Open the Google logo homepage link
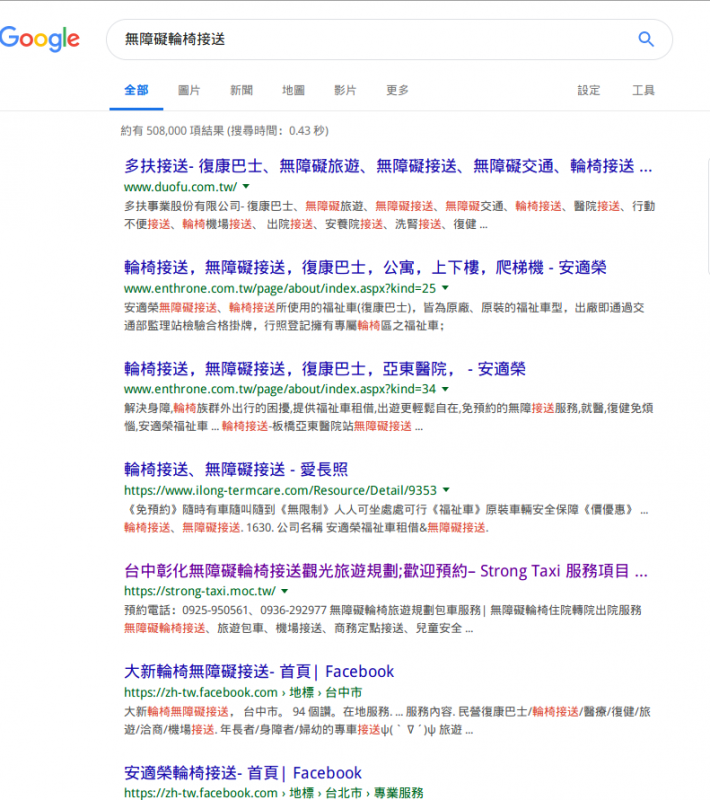710x800 pixels. click(x=40, y=39)
